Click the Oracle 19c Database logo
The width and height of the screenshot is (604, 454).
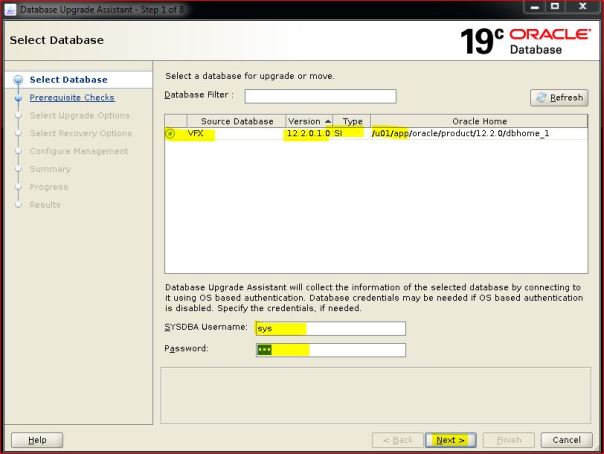pyautogui.click(x=525, y=41)
